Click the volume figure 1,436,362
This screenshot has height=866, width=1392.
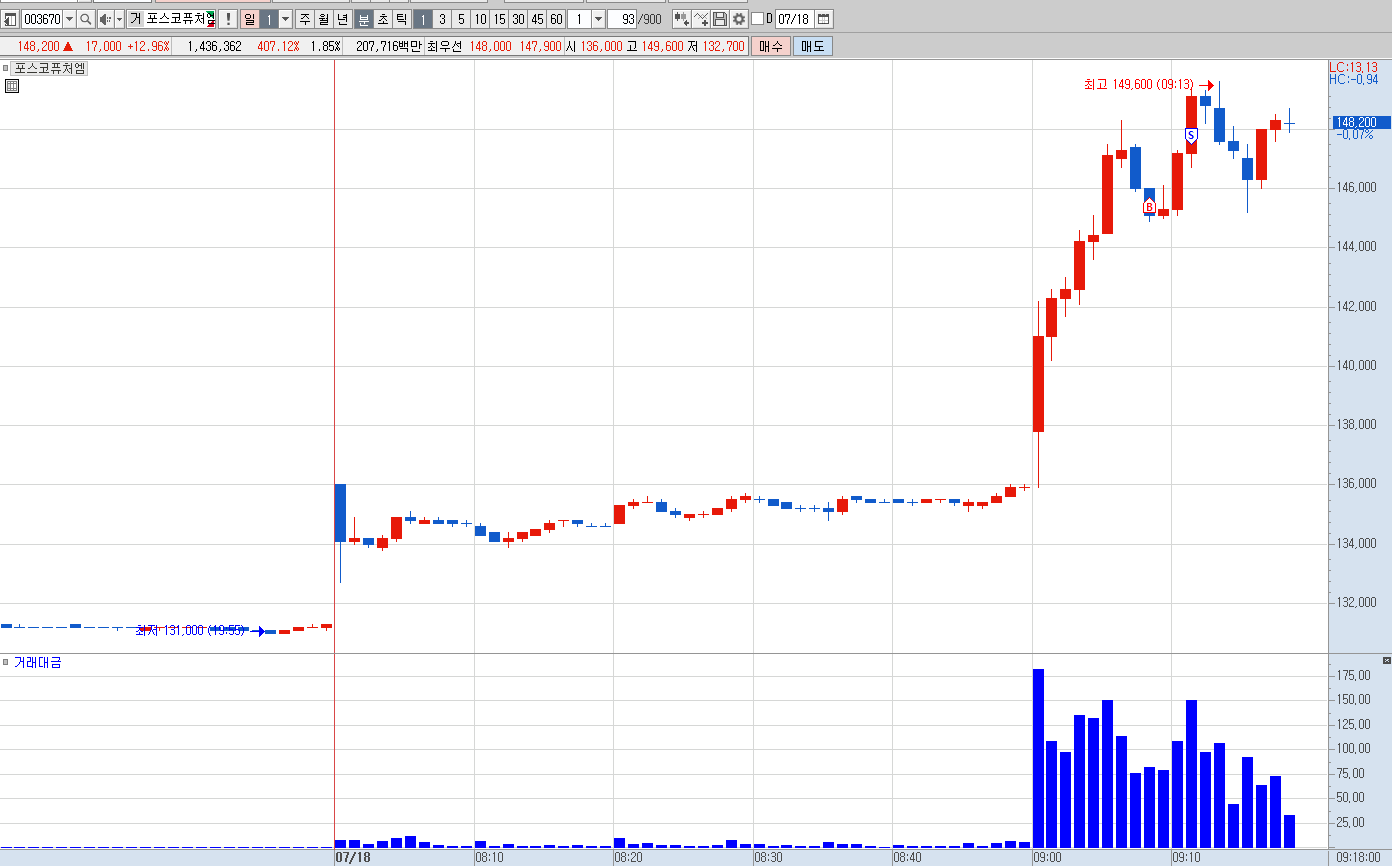(214, 46)
